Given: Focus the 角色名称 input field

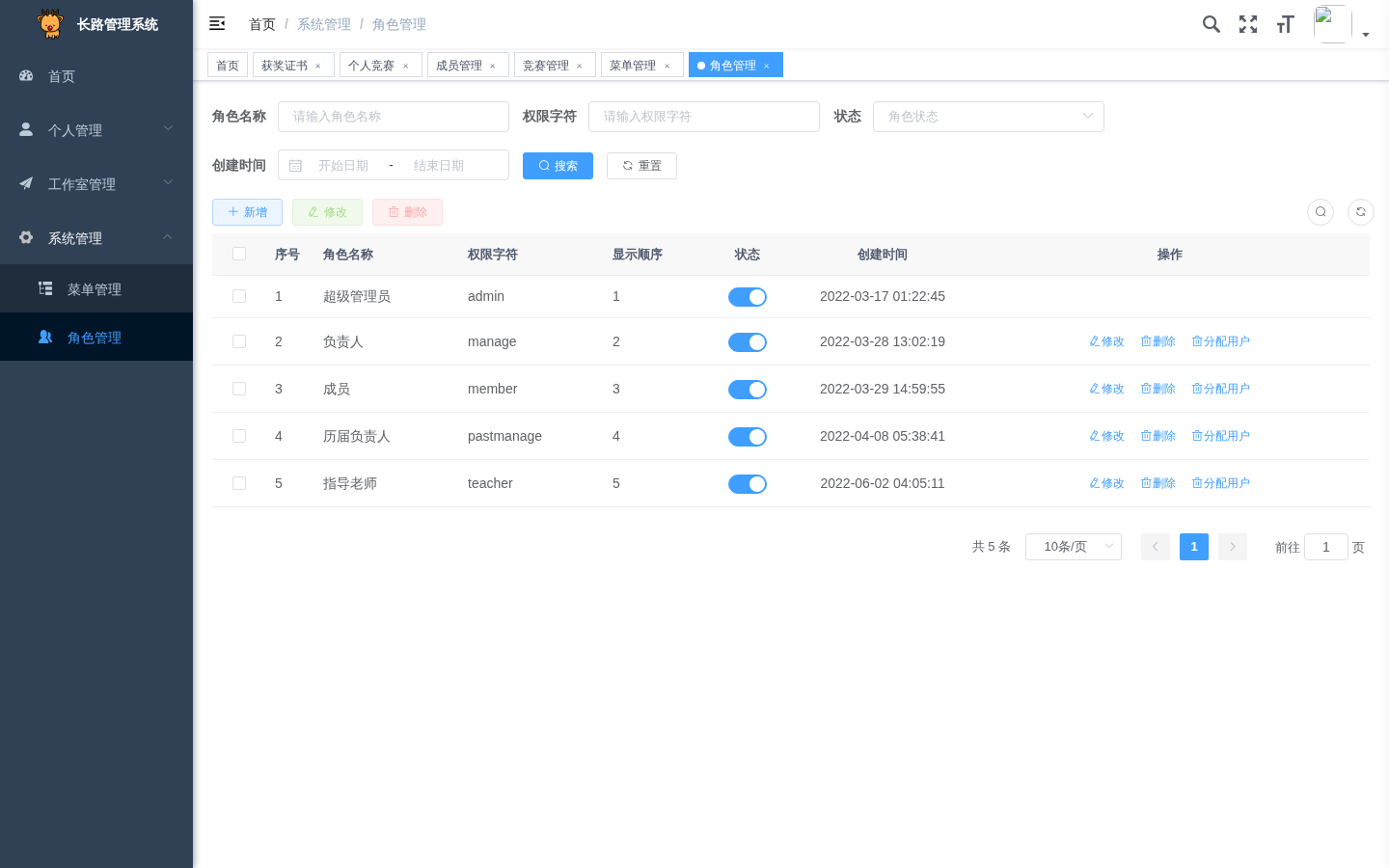Looking at the screenshot, I should click(x=394, y=117).
